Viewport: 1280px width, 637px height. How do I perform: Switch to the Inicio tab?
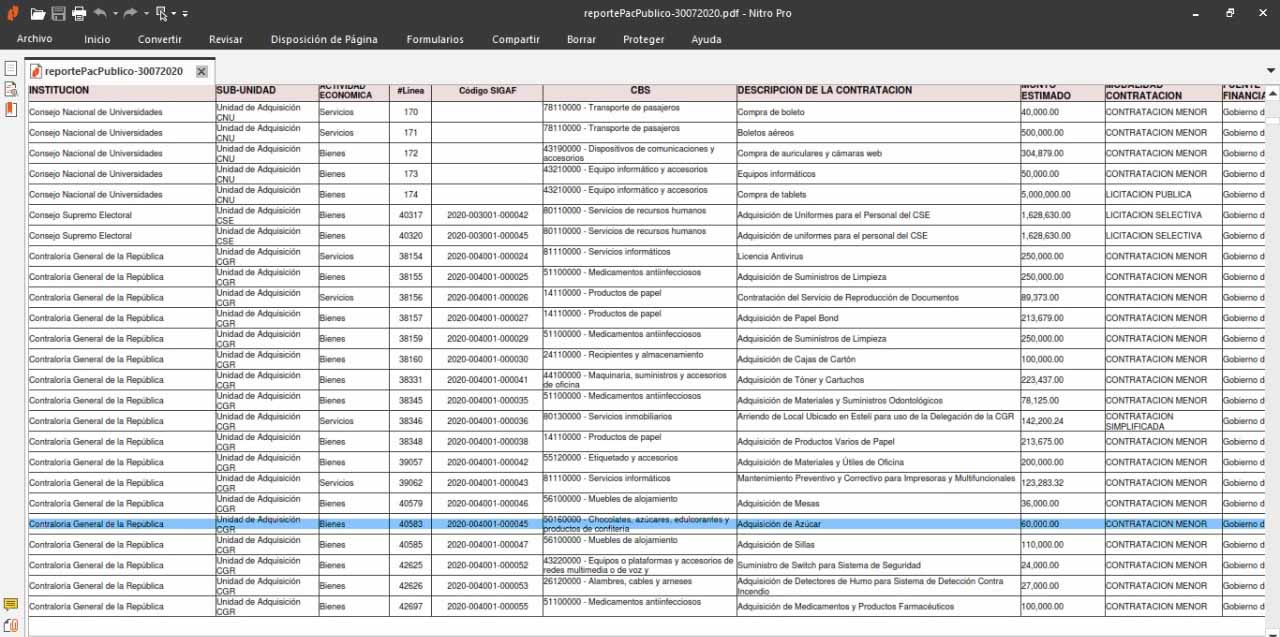point(97,39)
